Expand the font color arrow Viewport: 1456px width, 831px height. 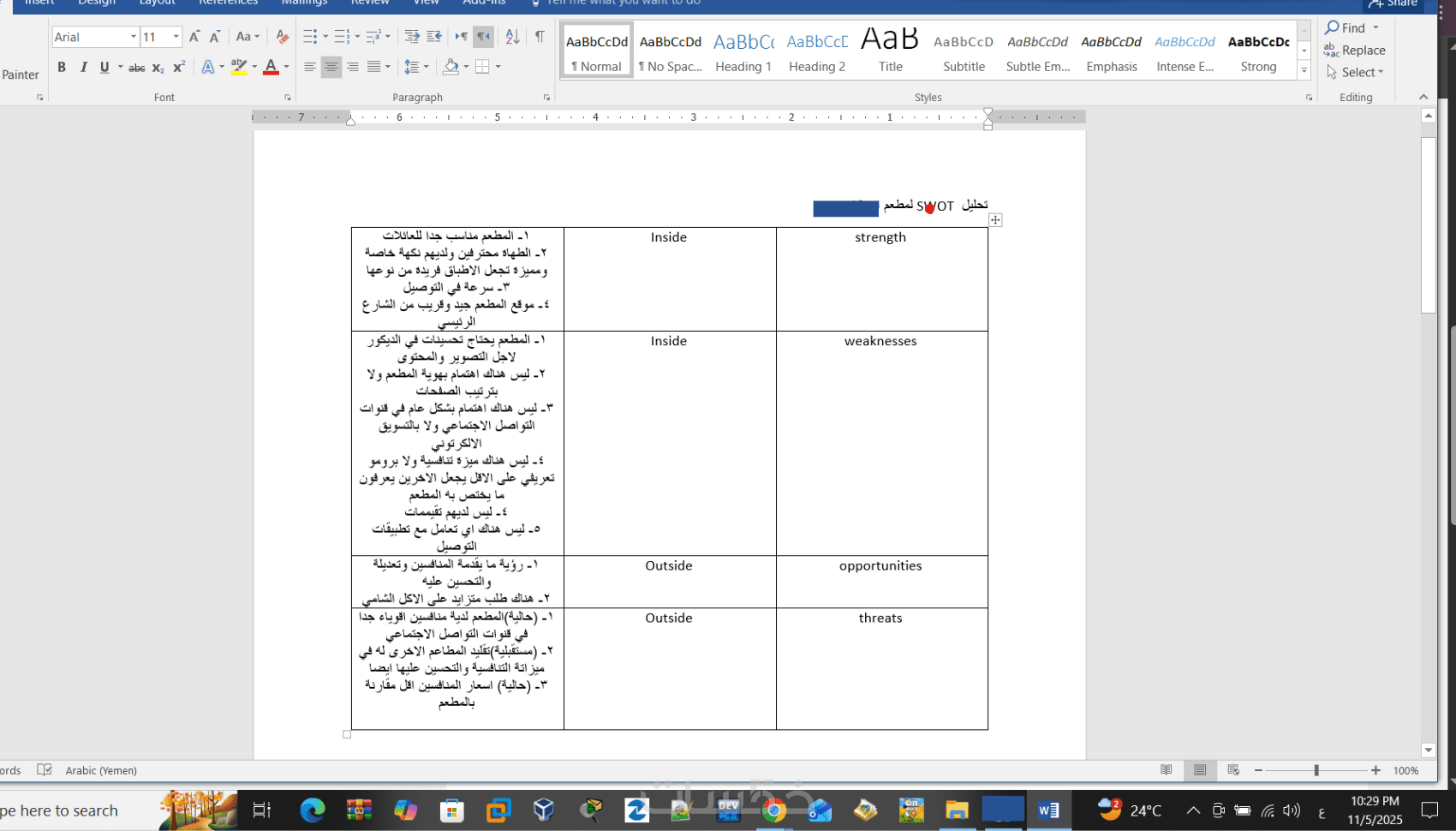point(286,67)
